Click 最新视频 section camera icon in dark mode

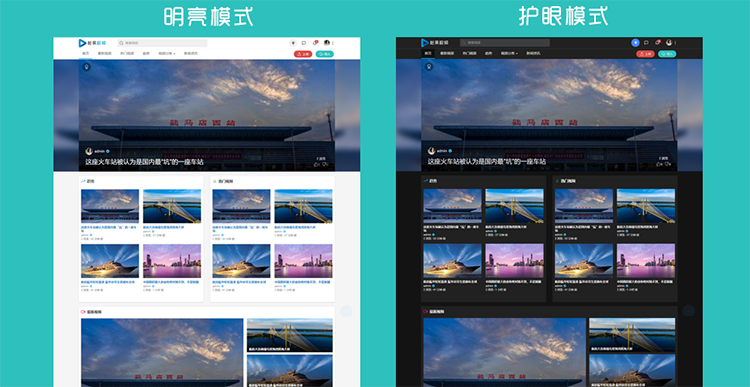[x=426, y=312]
